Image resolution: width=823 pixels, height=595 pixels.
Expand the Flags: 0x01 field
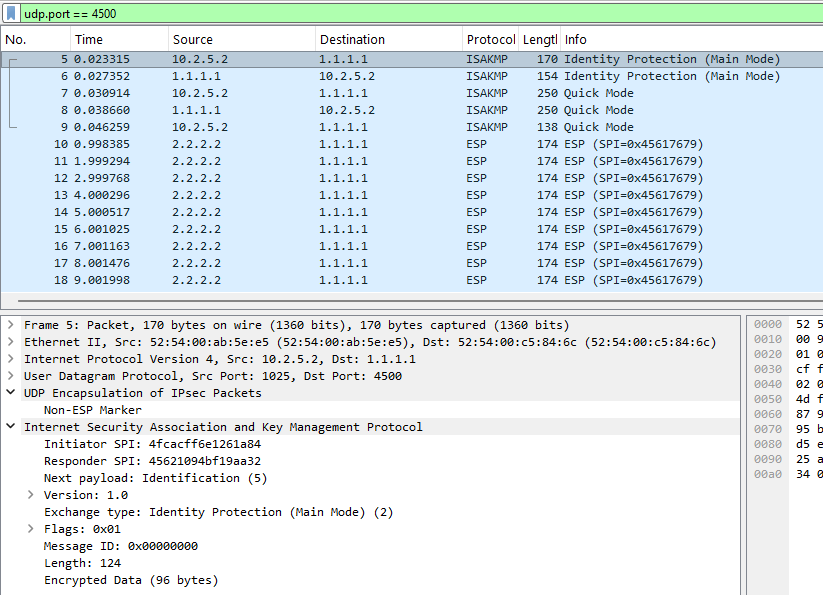[x=31, y=529]
